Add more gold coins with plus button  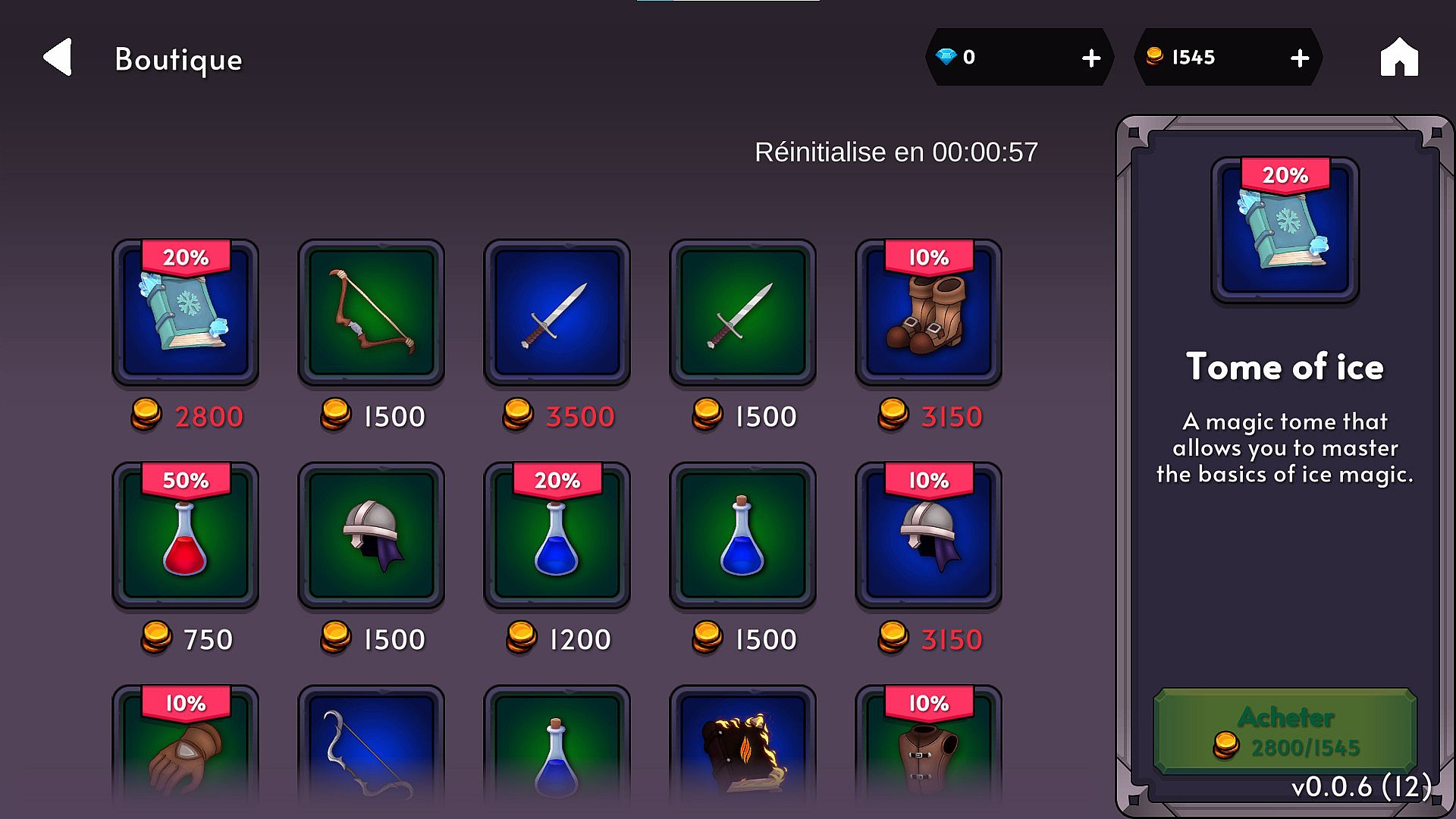coord(1299,58)
